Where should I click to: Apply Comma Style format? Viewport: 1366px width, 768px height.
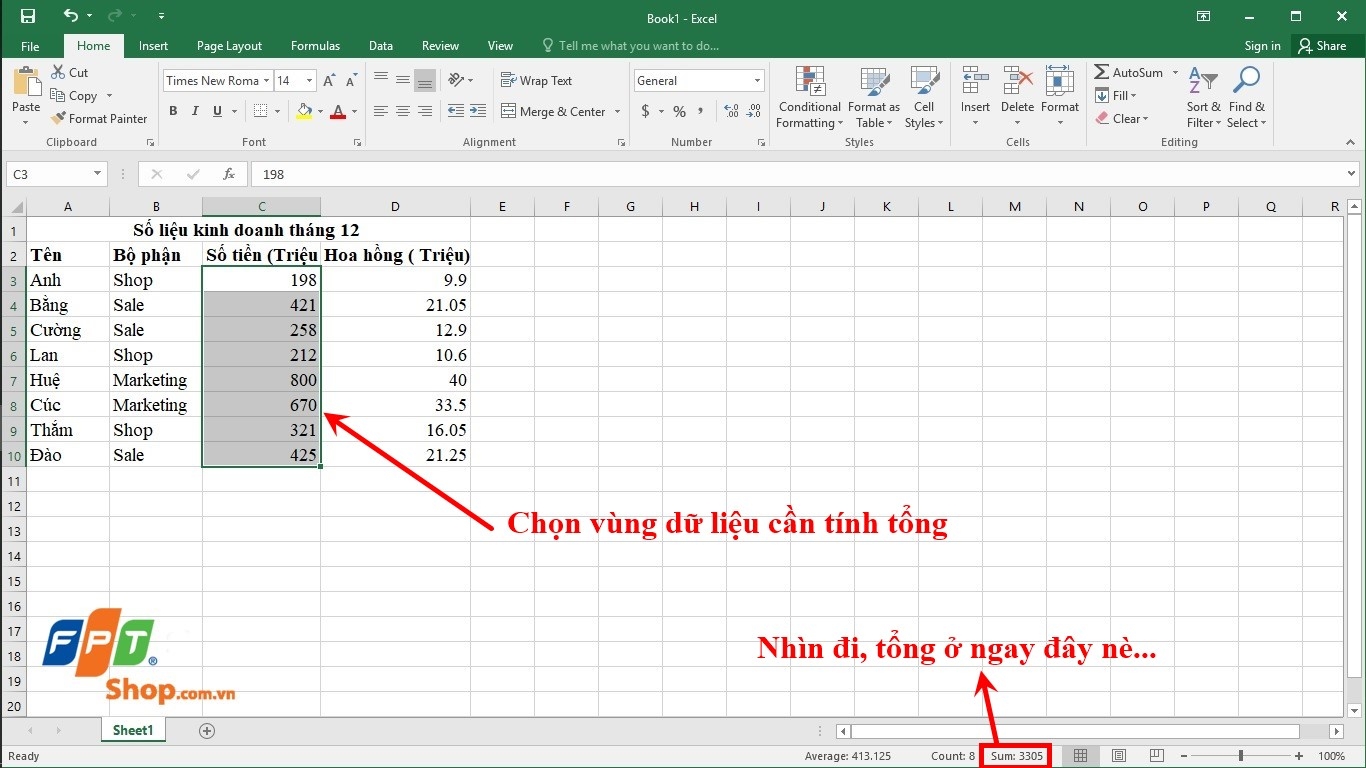click(702, 111)
